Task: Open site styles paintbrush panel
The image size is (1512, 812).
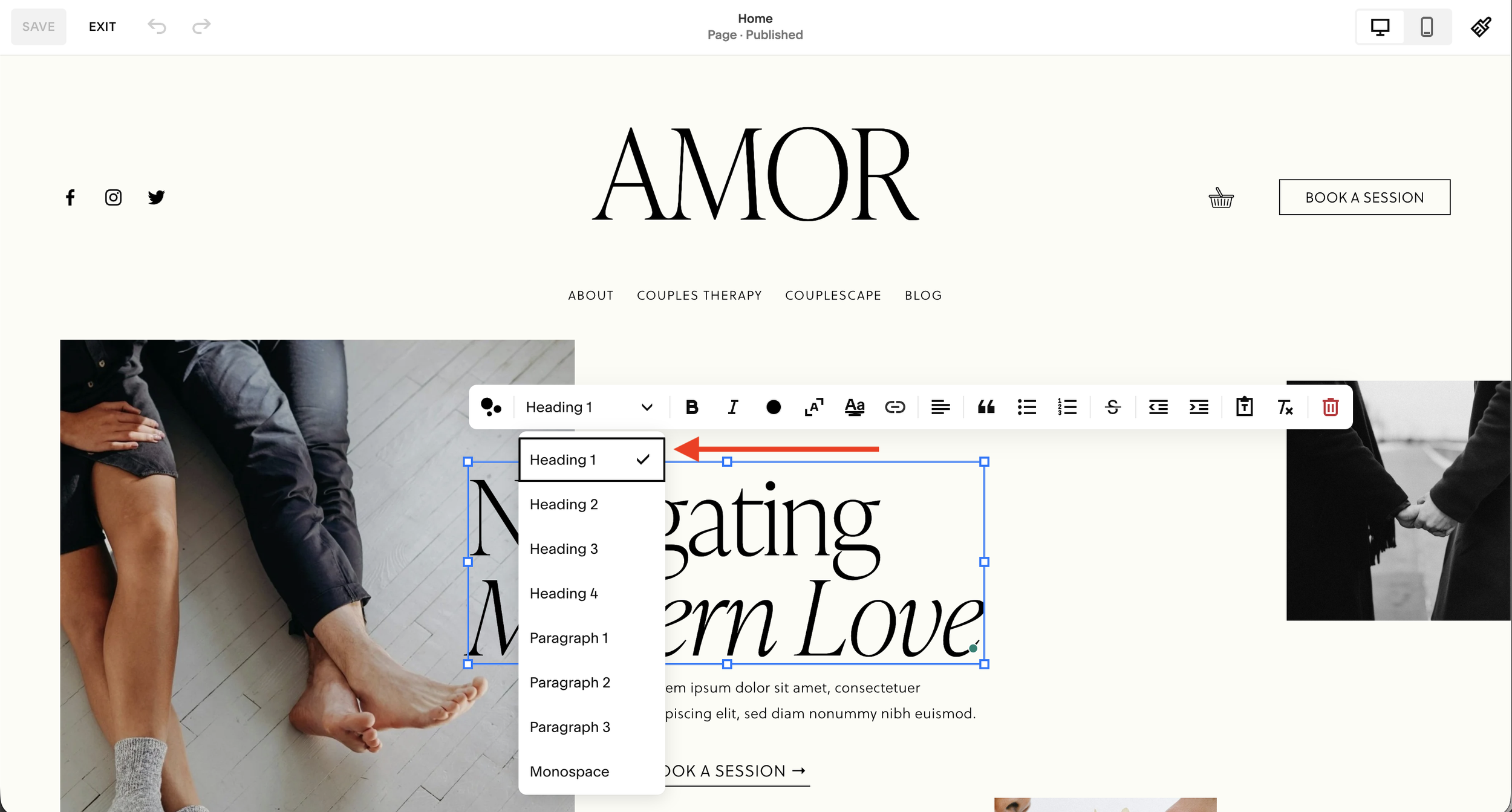Action: click(x=1481, y=27)
